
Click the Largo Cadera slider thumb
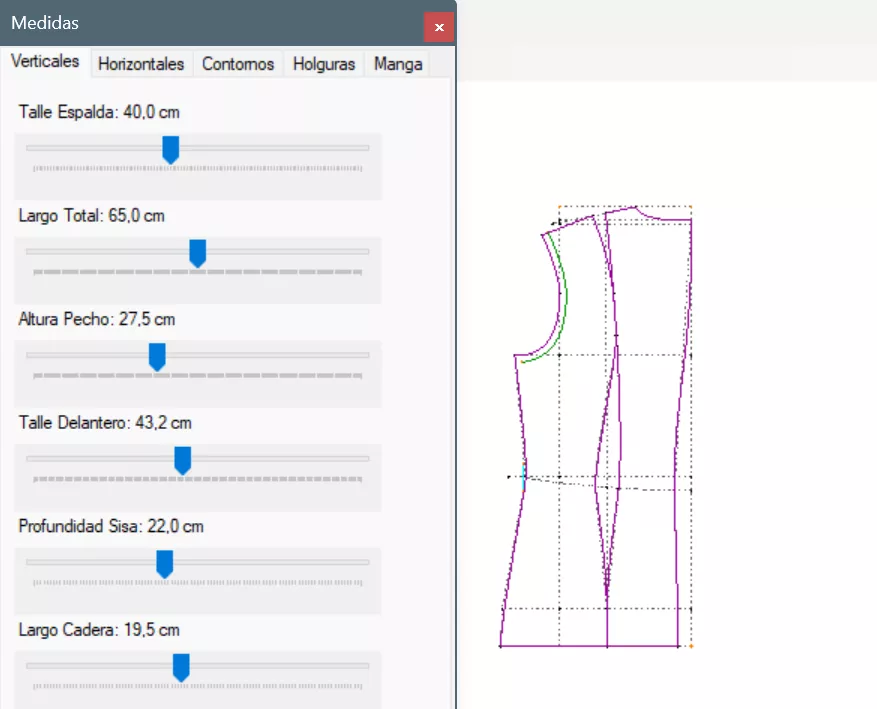click(181, 667)
